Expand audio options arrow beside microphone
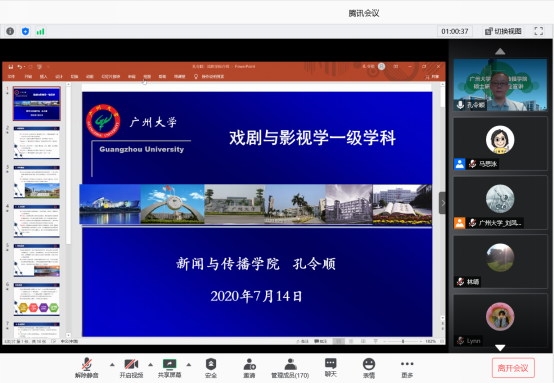This screenshot has width=554, height=383. pyautogui.click(x=112, y=364)
